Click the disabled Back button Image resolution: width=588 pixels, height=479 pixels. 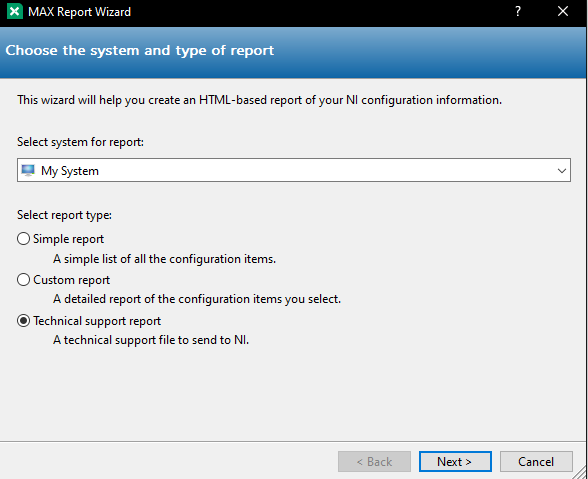pyautogui.click(x=374, y=461)
